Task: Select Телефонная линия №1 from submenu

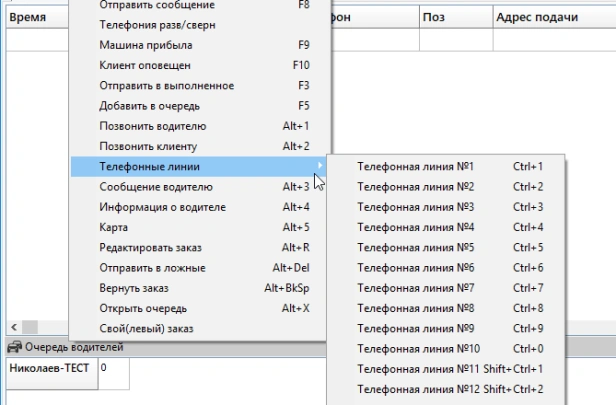Action: coord(415,167)
